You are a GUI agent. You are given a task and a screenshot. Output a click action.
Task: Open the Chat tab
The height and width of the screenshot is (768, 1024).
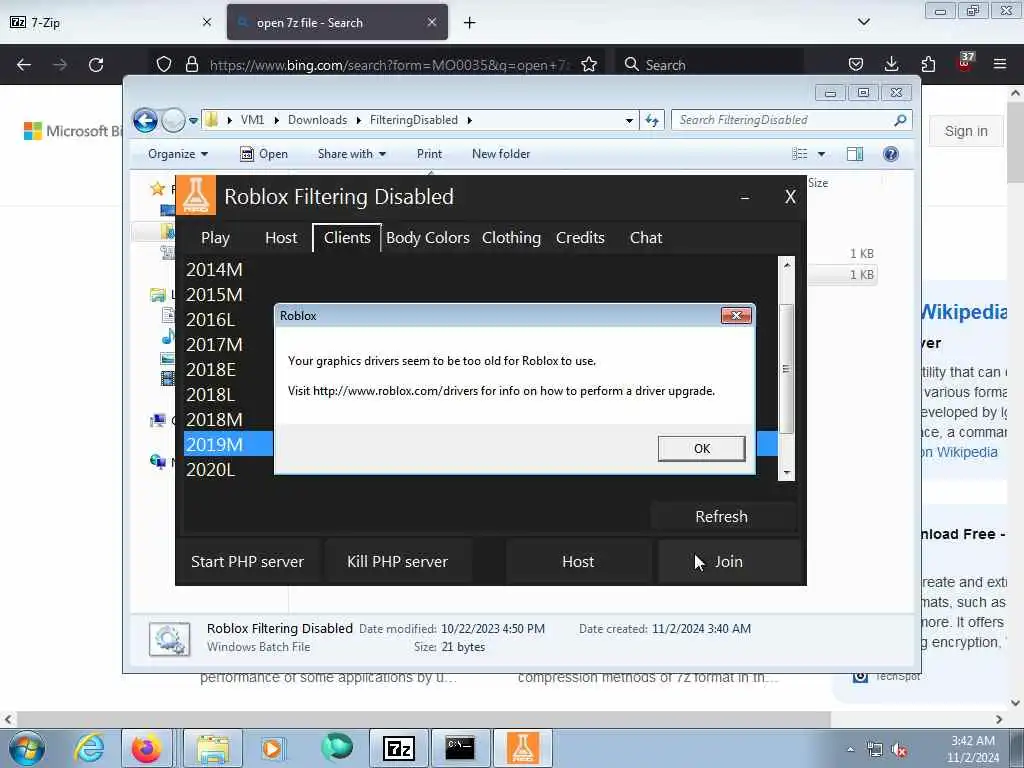646,238
